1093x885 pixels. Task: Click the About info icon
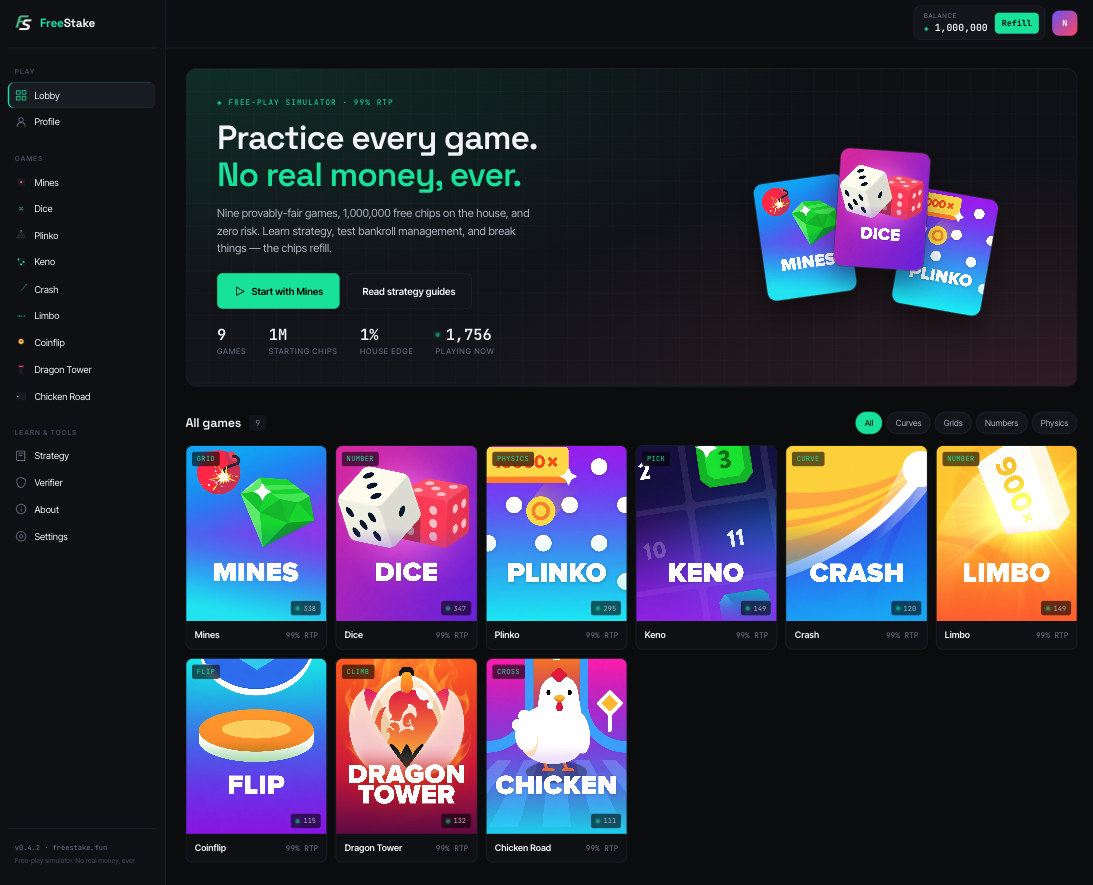(21, 509)
